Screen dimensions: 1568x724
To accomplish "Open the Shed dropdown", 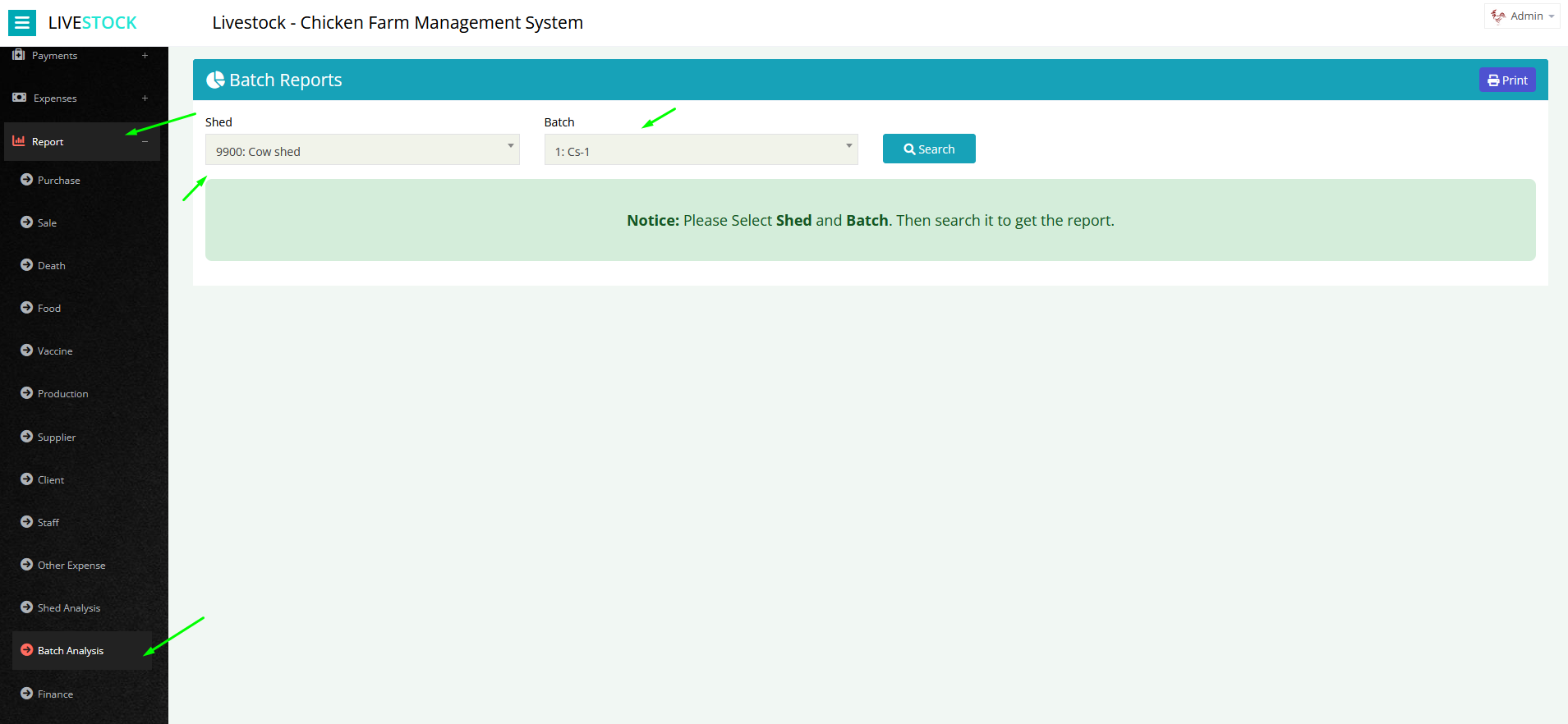I will click(362, 150).
